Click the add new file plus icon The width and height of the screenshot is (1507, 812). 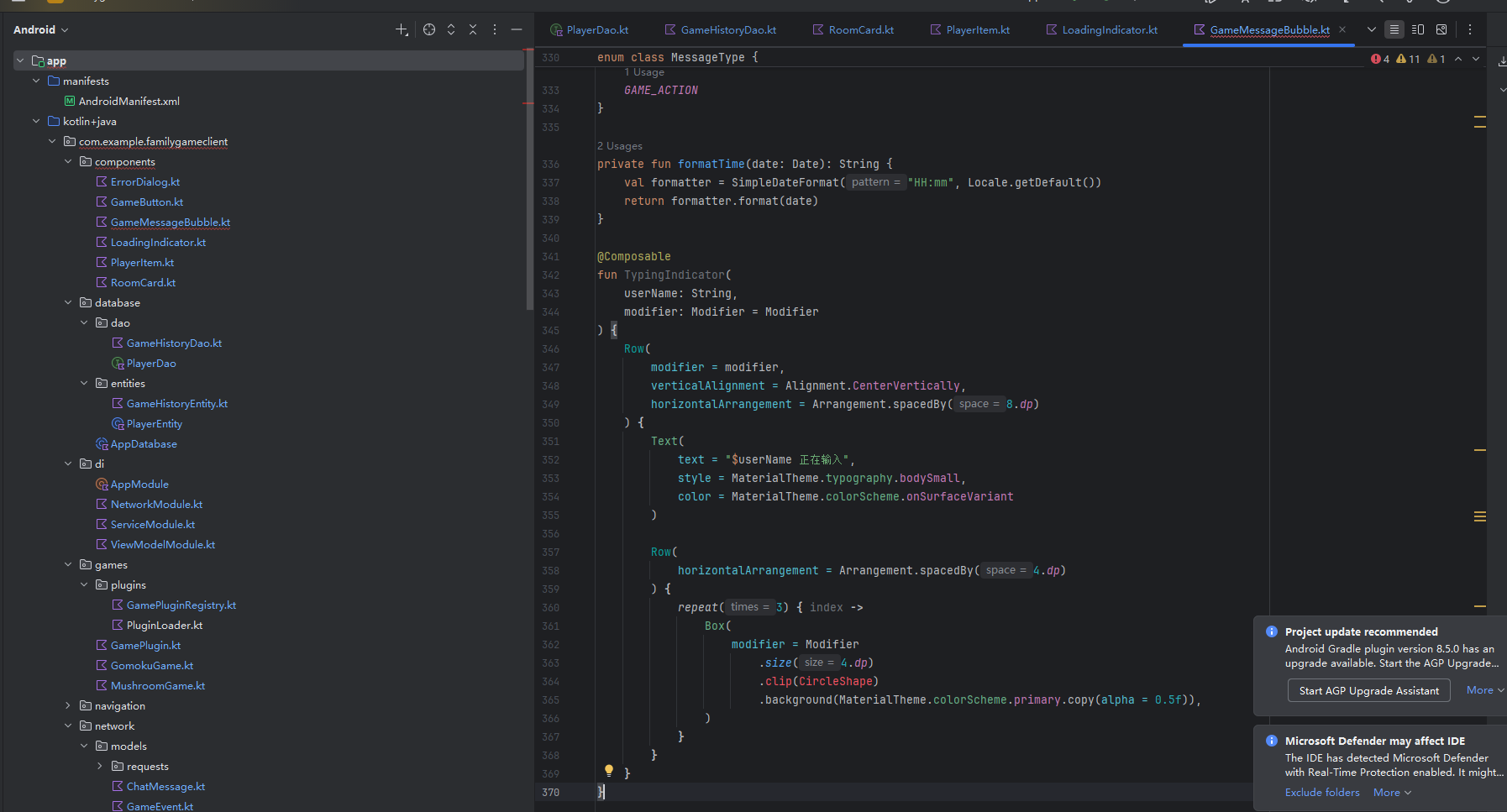(x=402, y=29)
